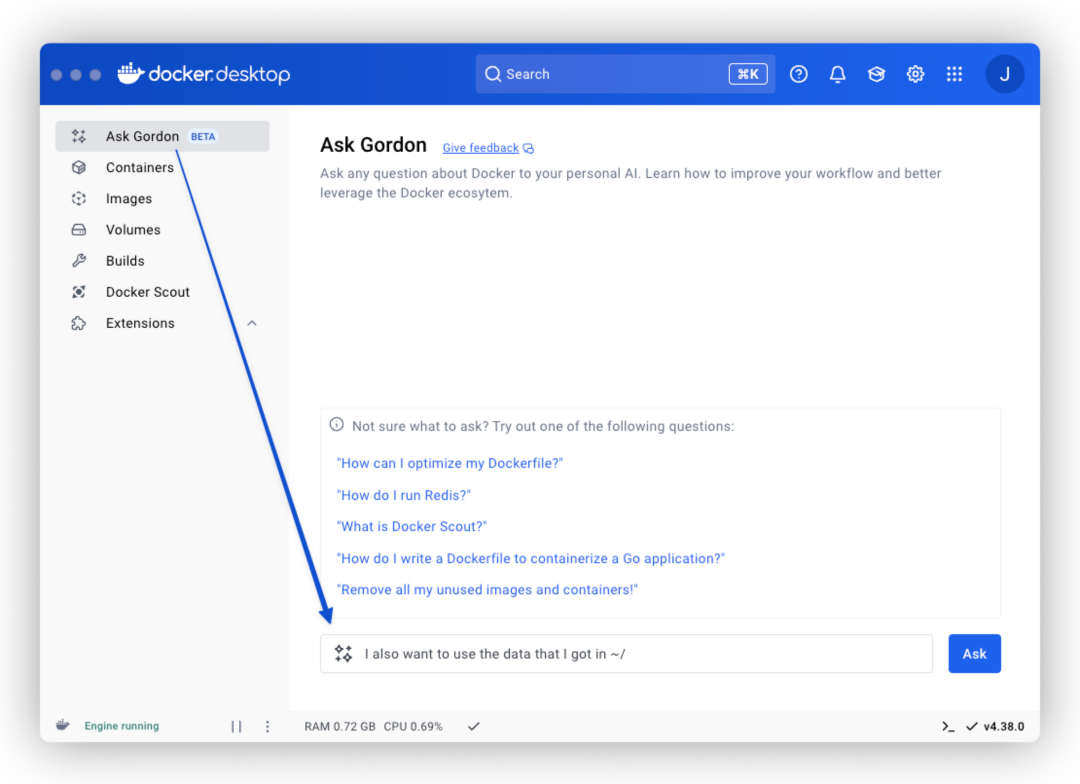The height and width of the screenshot is (784, 1080).
Task: Toggle notifications by clicking the bell icon
Action: pos(837,73)
